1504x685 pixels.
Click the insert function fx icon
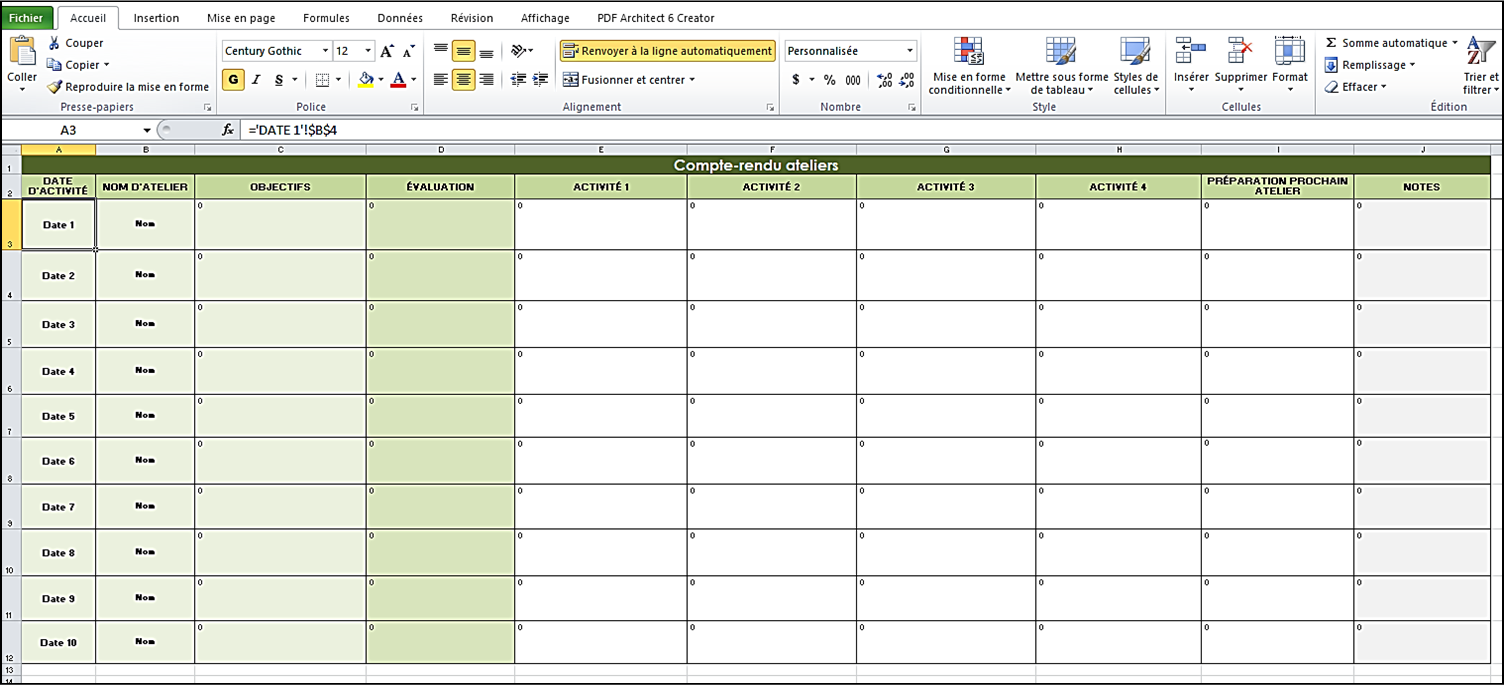pos(228,130)
